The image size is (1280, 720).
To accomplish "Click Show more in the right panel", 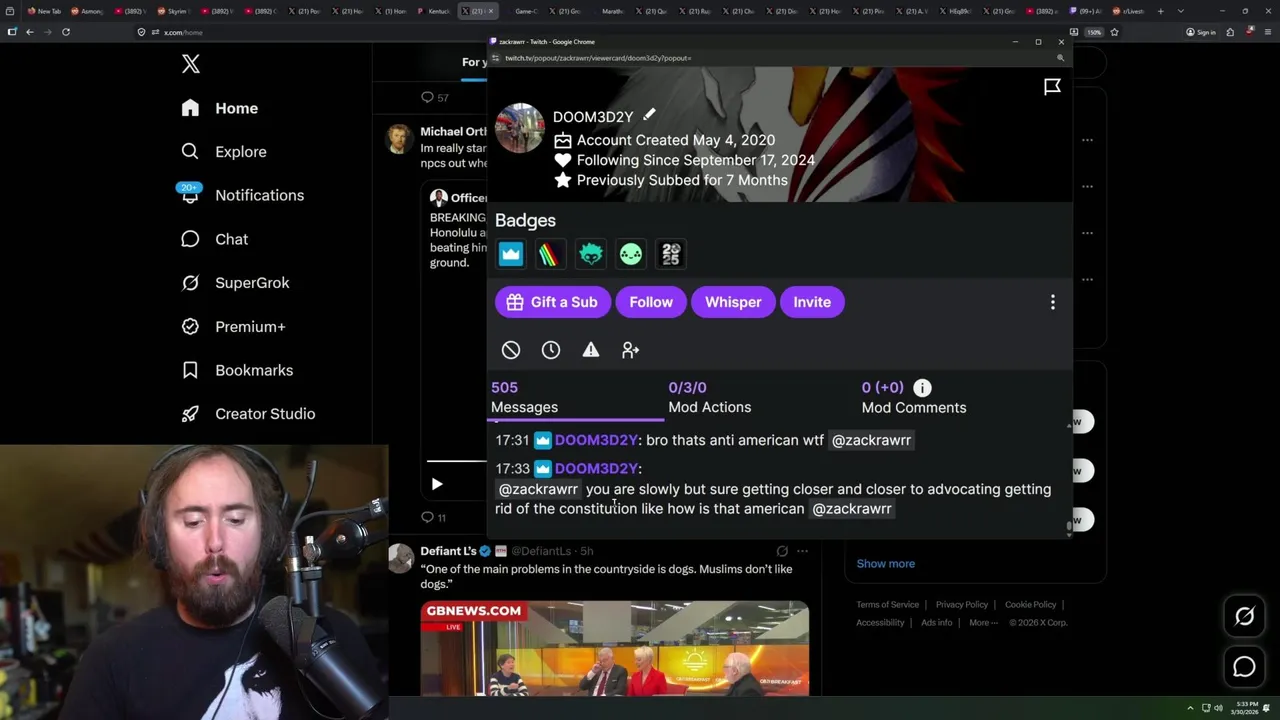I will [885, 563].
